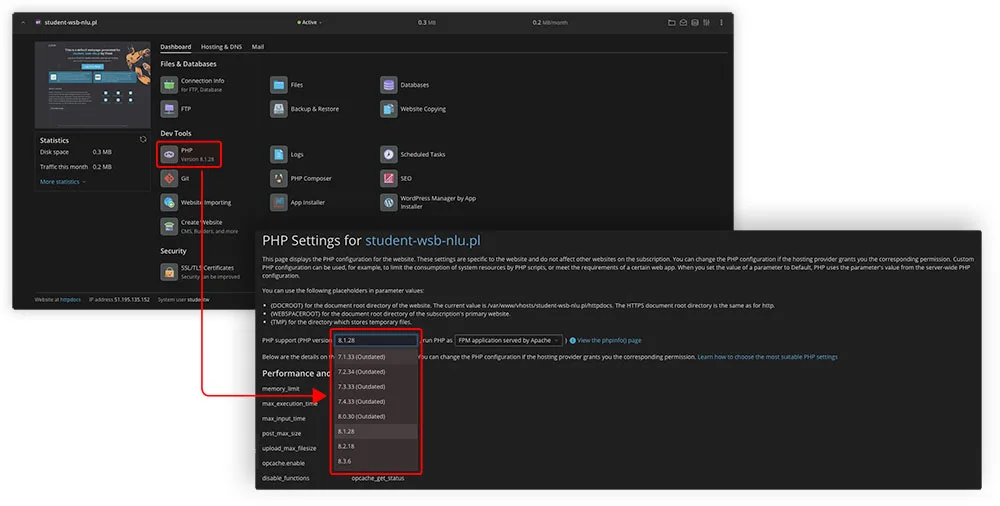
Task: Open the SEO tool icon
Action: click(x=388, y=179)
